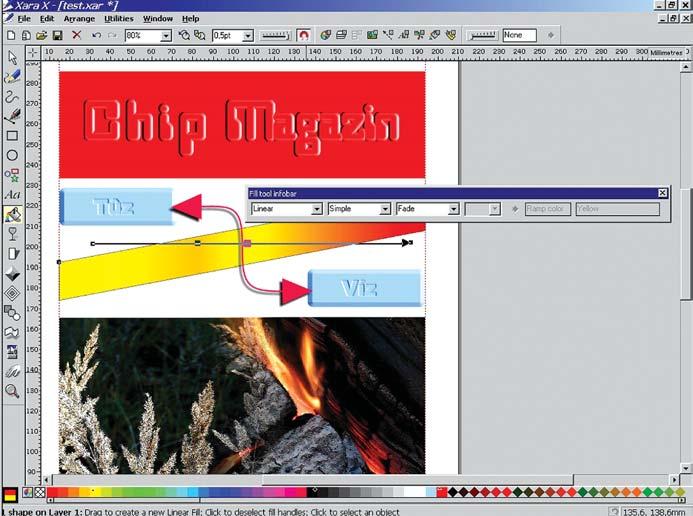Open the Layer gallery
The width and height of the screenshot is (693, 516).
pos(341,35)
